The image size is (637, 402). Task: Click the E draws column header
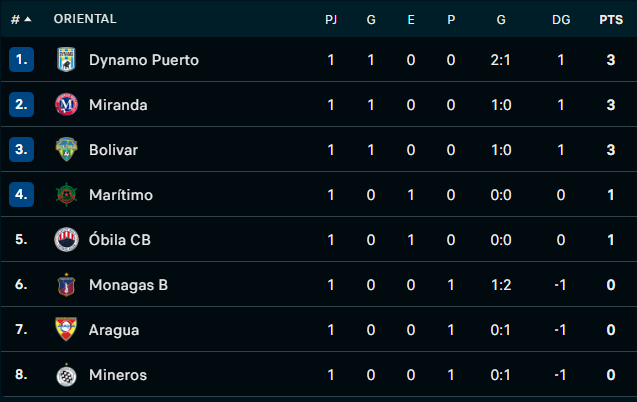pos(411,19)
